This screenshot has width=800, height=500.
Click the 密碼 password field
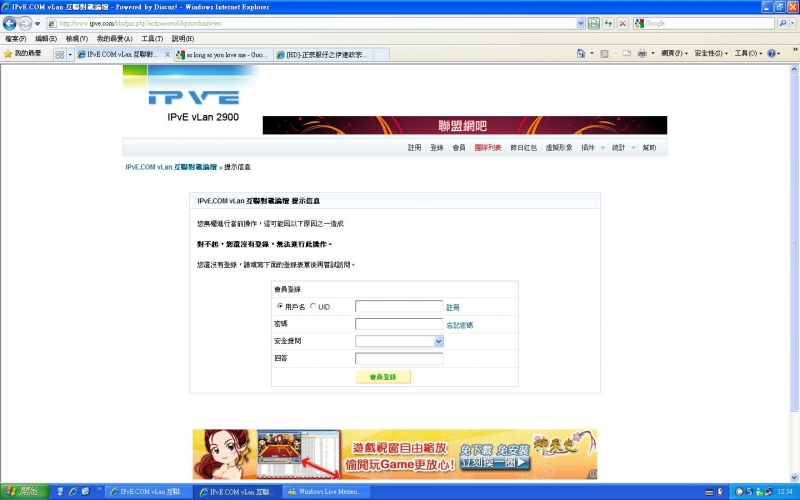point(399,324)
